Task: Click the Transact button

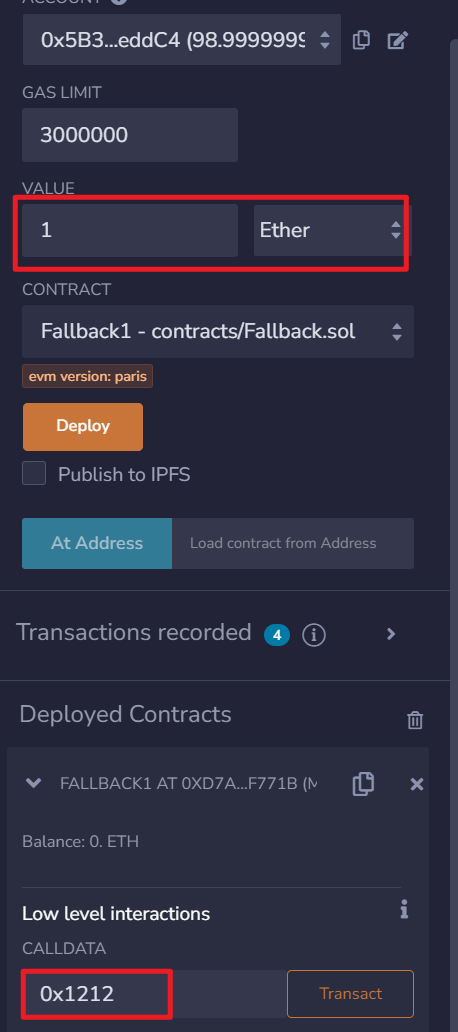Action: point(350,993)
